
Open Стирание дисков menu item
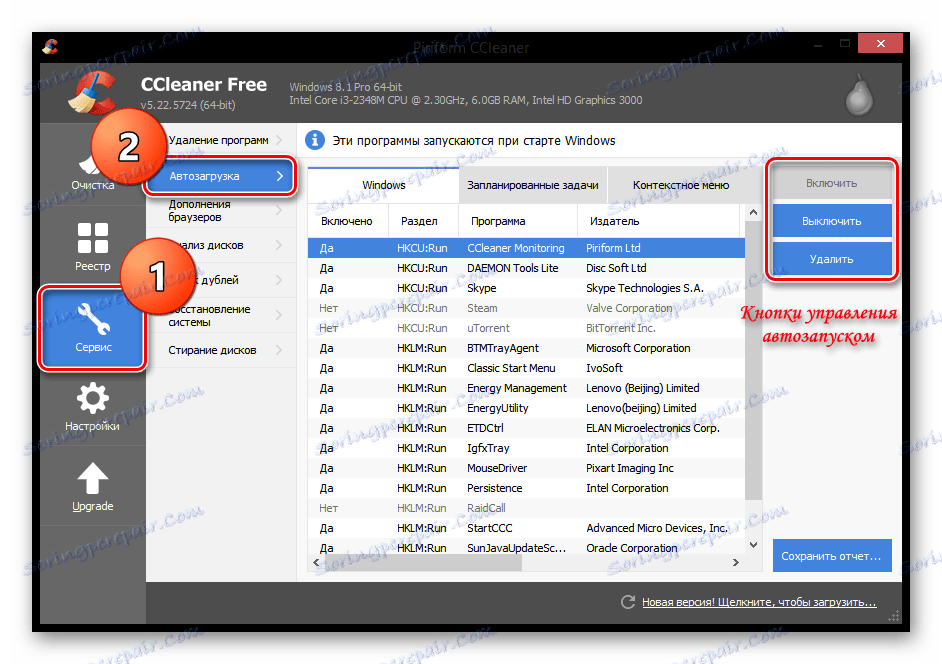tap(220, 350)
